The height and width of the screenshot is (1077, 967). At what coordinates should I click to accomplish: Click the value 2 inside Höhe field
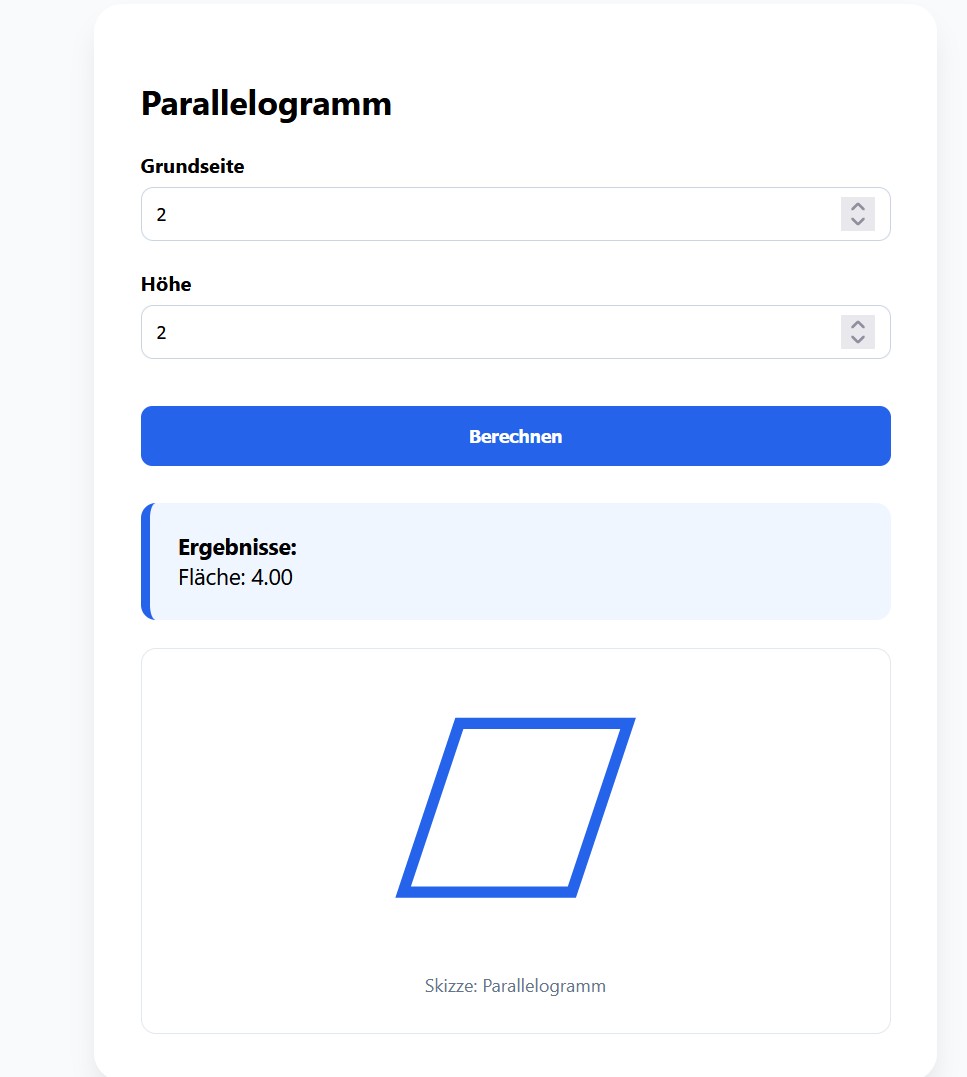[161, 333]
